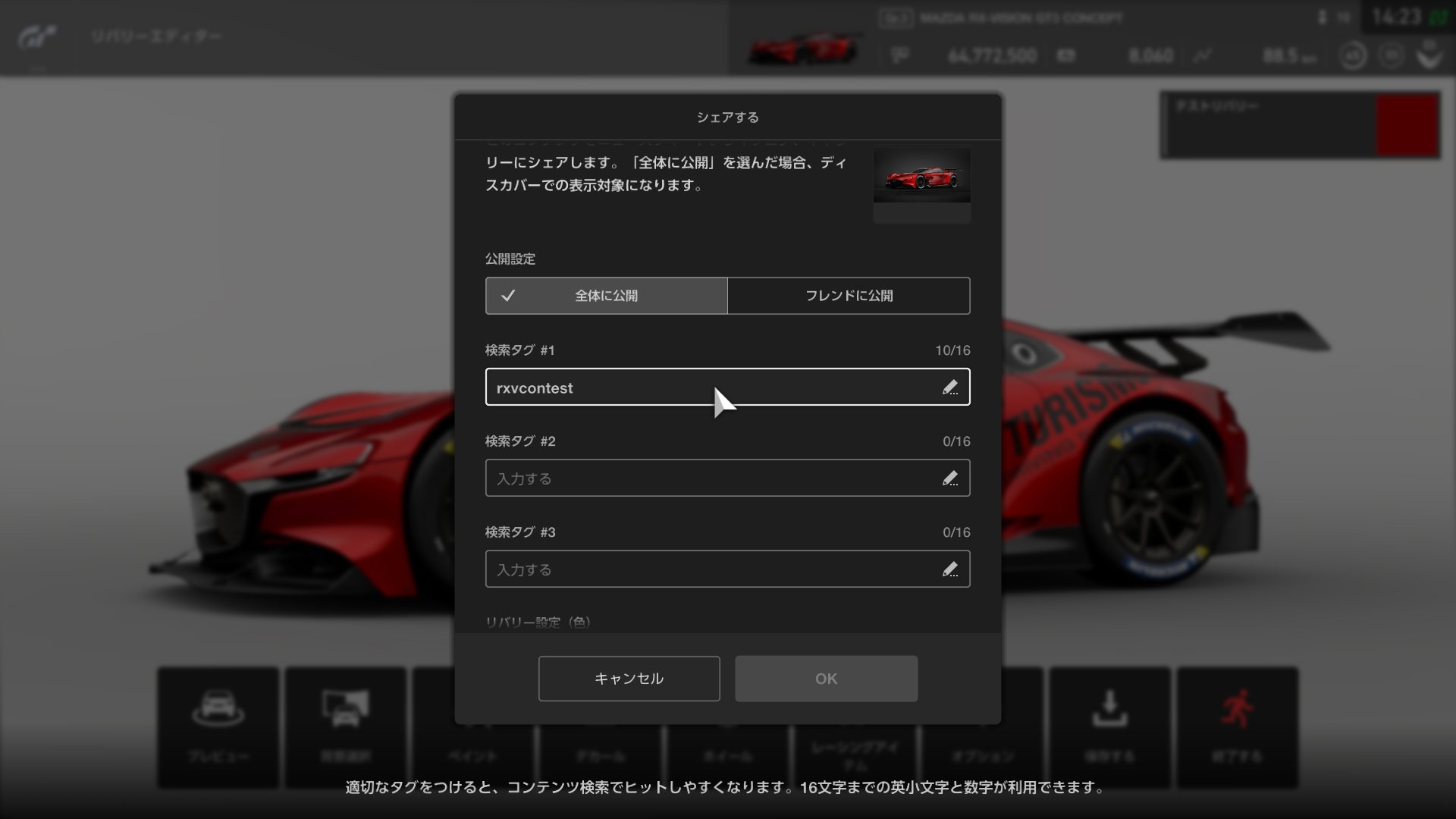Click pencil edit icon in search tag #3
Screen dimensions: 1456x819
[x=949, y=570]
